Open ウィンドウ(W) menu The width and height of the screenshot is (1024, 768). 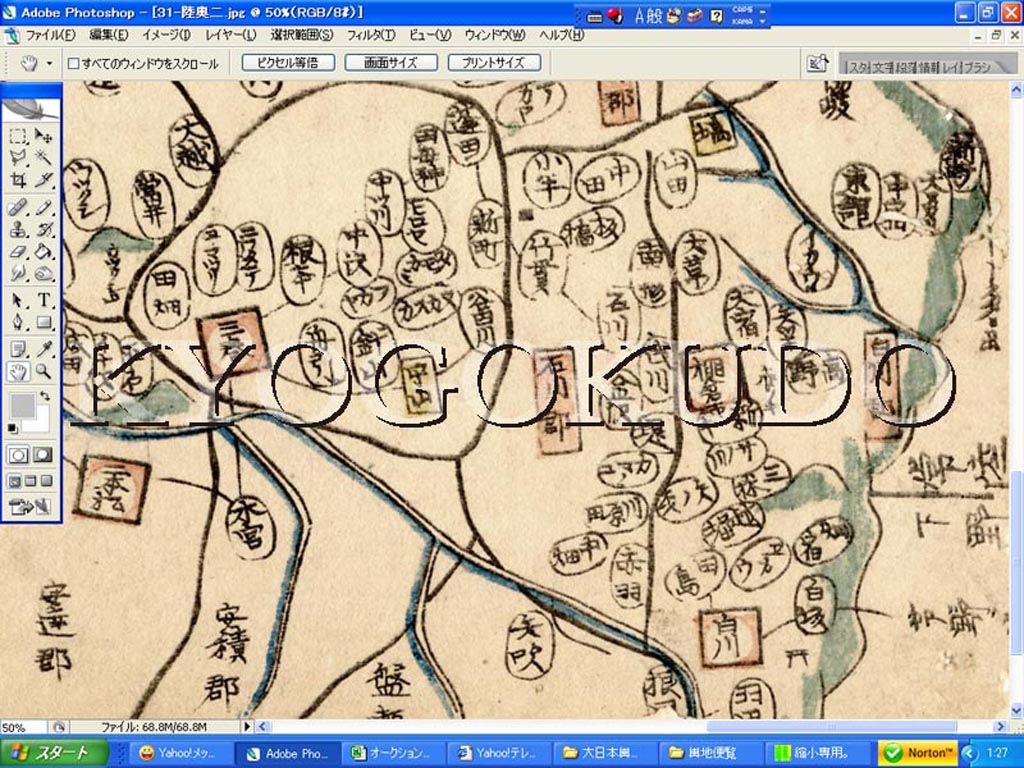(x=494, y=35)
